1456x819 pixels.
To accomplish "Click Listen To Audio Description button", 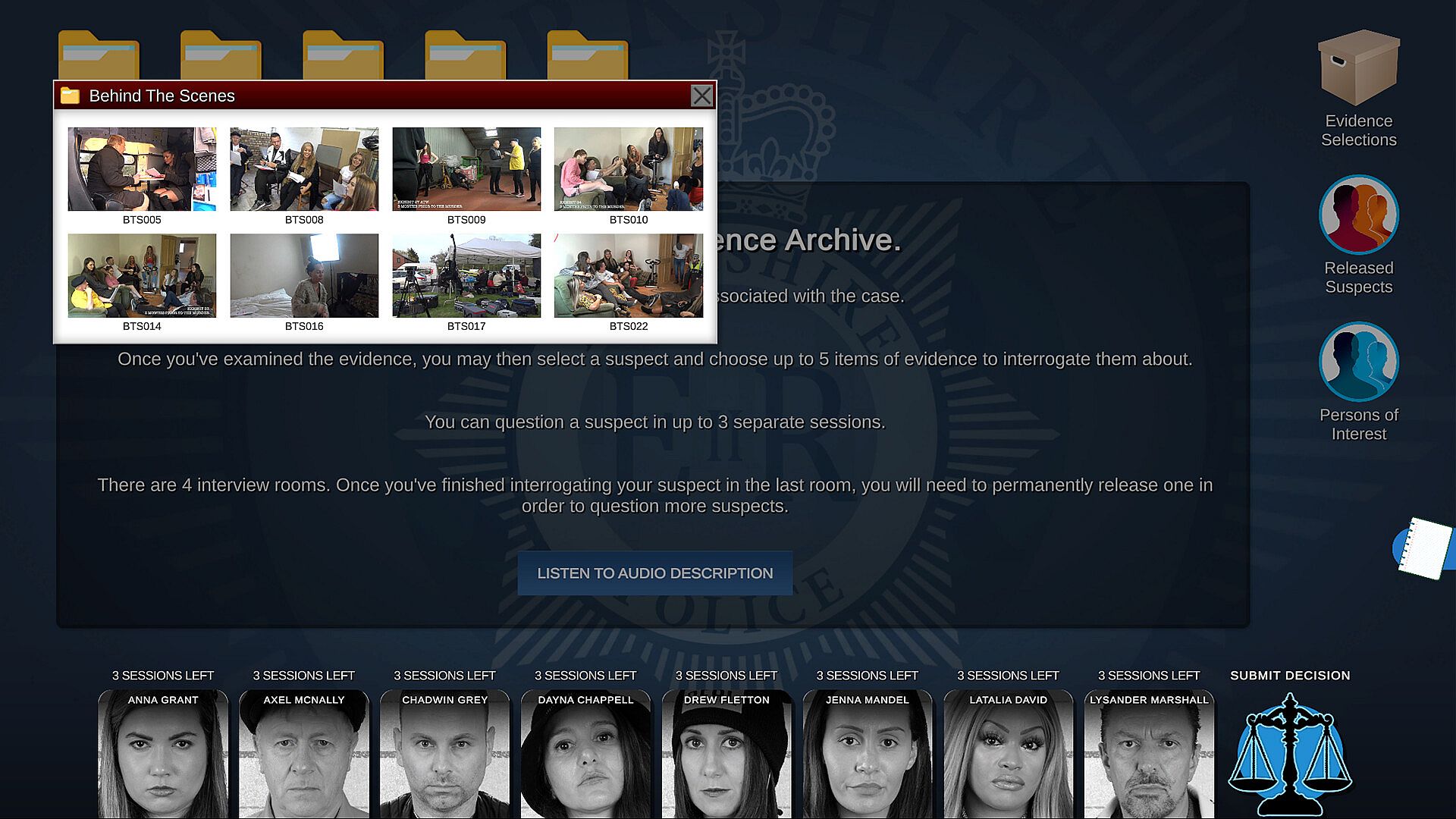I will [x=654, y=573].
